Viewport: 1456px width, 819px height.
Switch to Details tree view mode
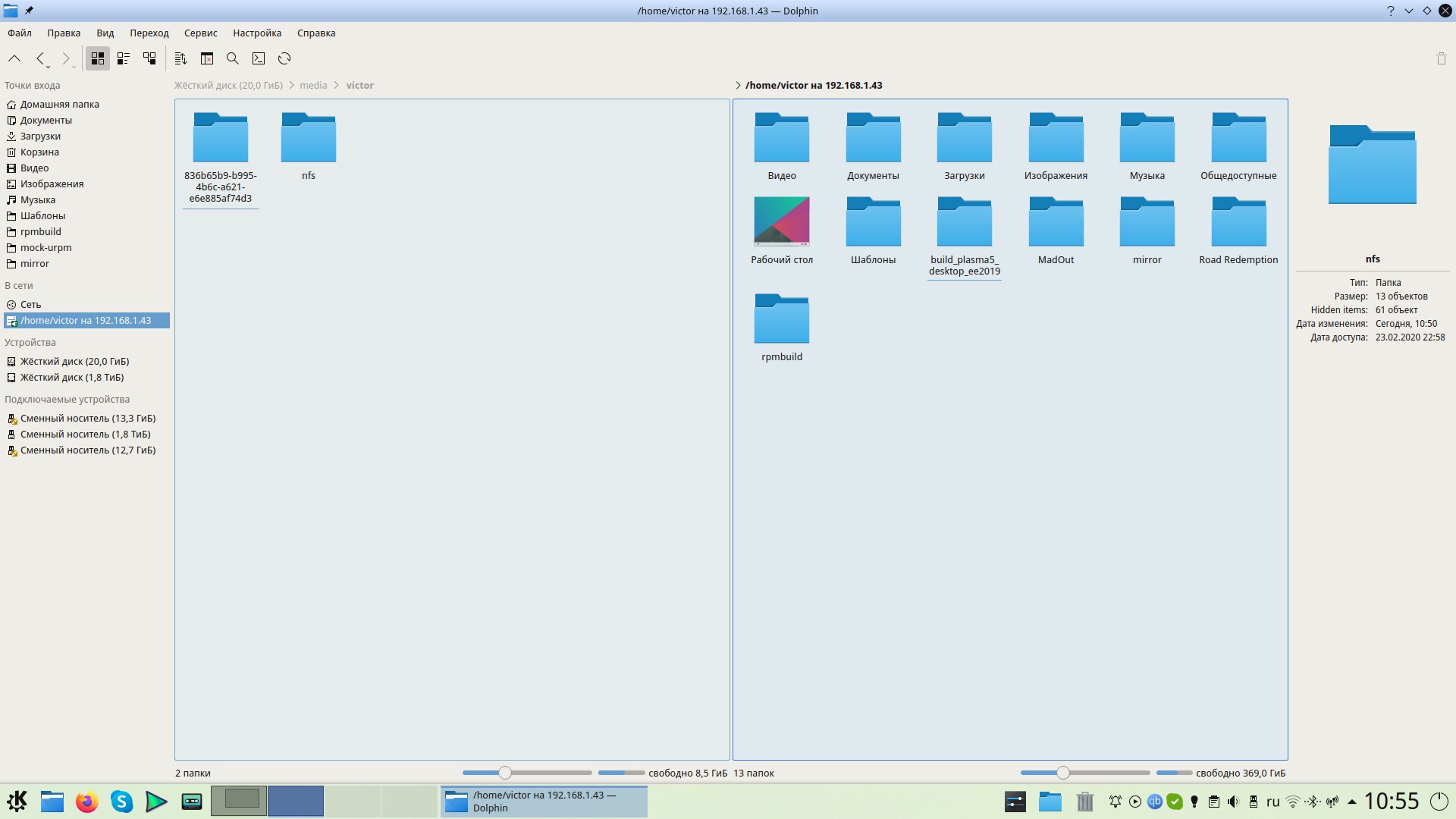[x=149, y=58]
